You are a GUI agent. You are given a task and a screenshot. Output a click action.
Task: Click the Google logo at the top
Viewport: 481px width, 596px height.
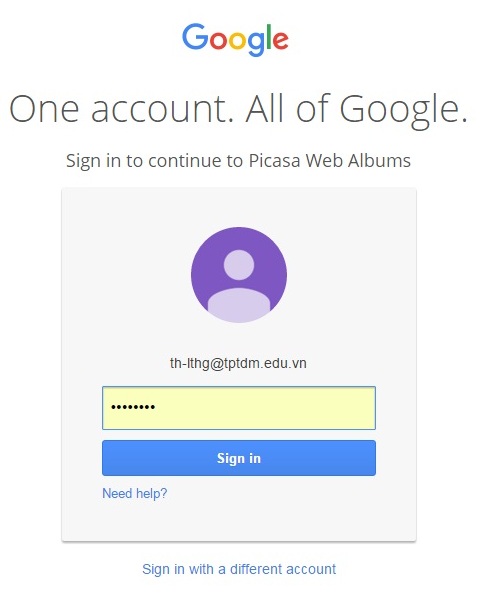(x=235, y=40)
